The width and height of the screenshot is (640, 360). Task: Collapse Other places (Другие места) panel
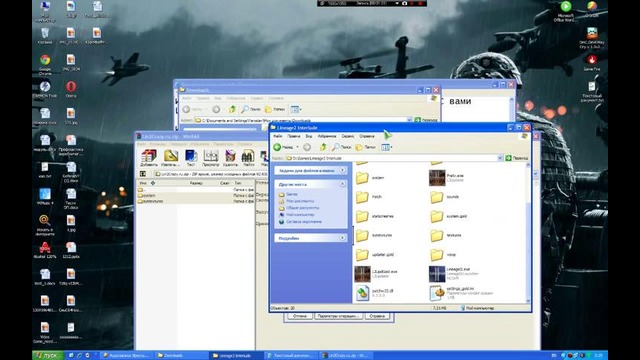[x=342, y=184]
